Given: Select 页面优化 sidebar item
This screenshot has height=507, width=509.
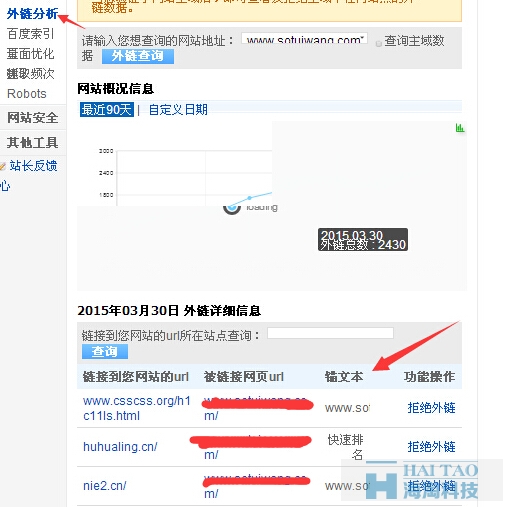Looking at the screenshot, I should point(30,54).
